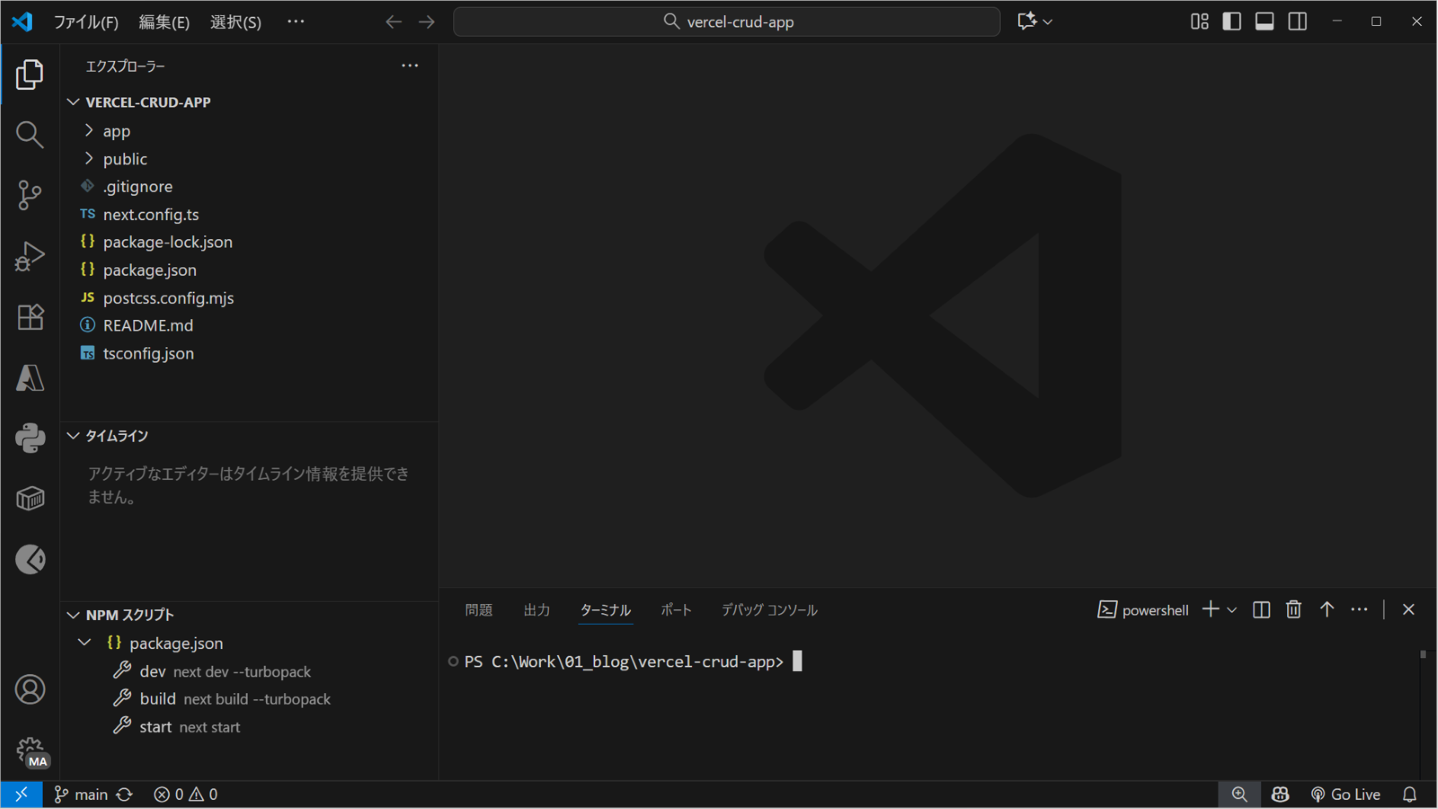Toggle the bottom panel visibility
Screen dimensions: 1438x809
pos(1265,22)
